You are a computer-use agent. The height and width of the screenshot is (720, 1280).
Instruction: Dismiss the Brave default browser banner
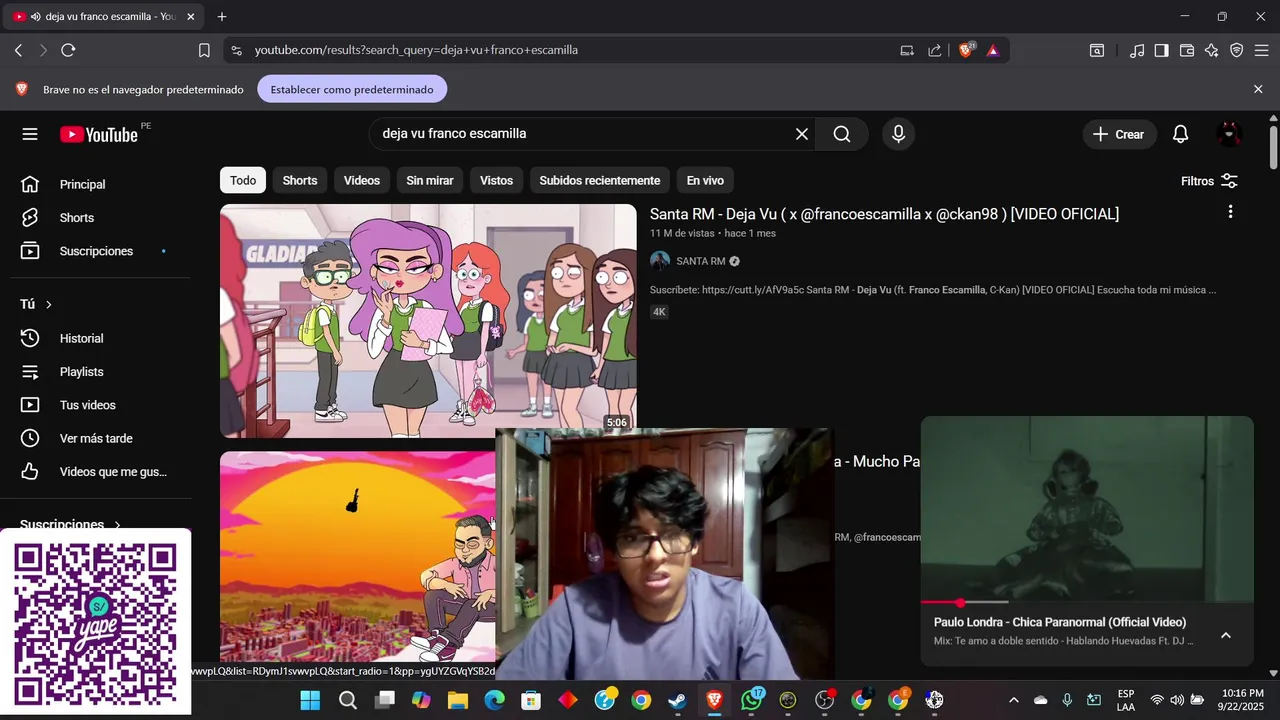1258,89
